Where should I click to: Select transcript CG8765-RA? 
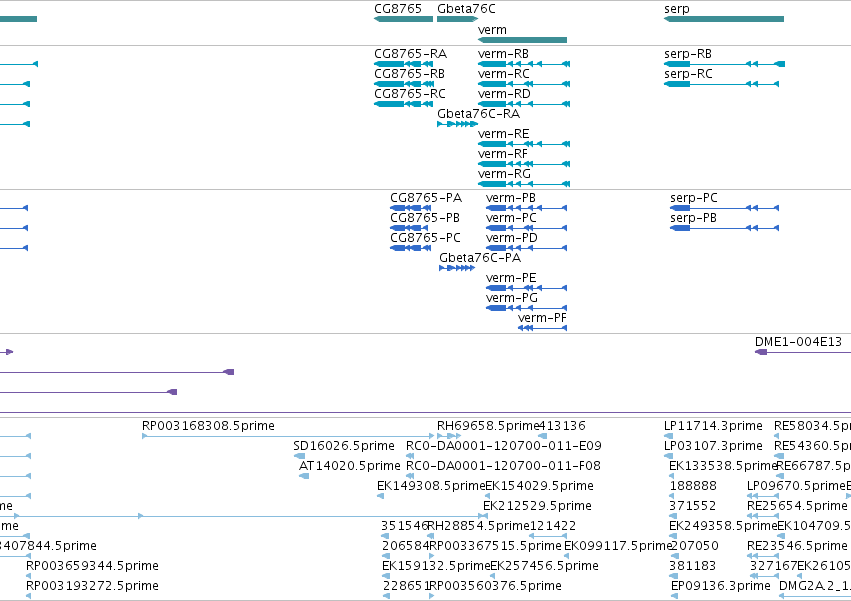404,64
